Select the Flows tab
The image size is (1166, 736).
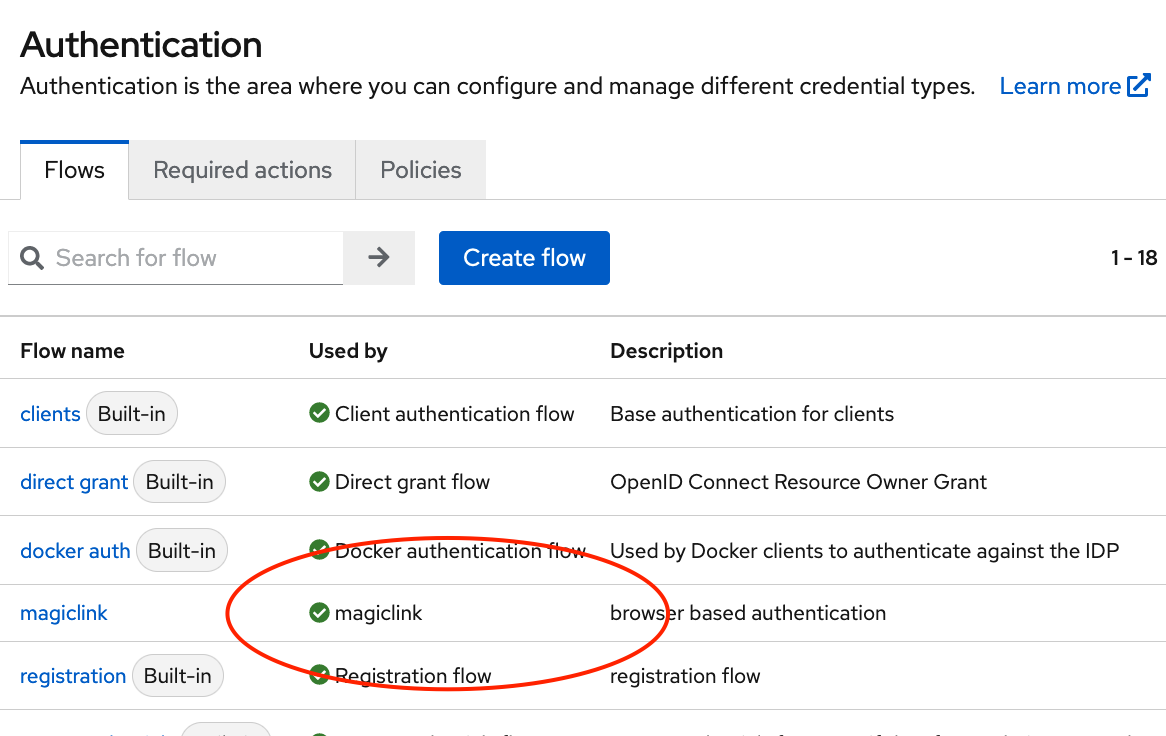coord(74,169)
